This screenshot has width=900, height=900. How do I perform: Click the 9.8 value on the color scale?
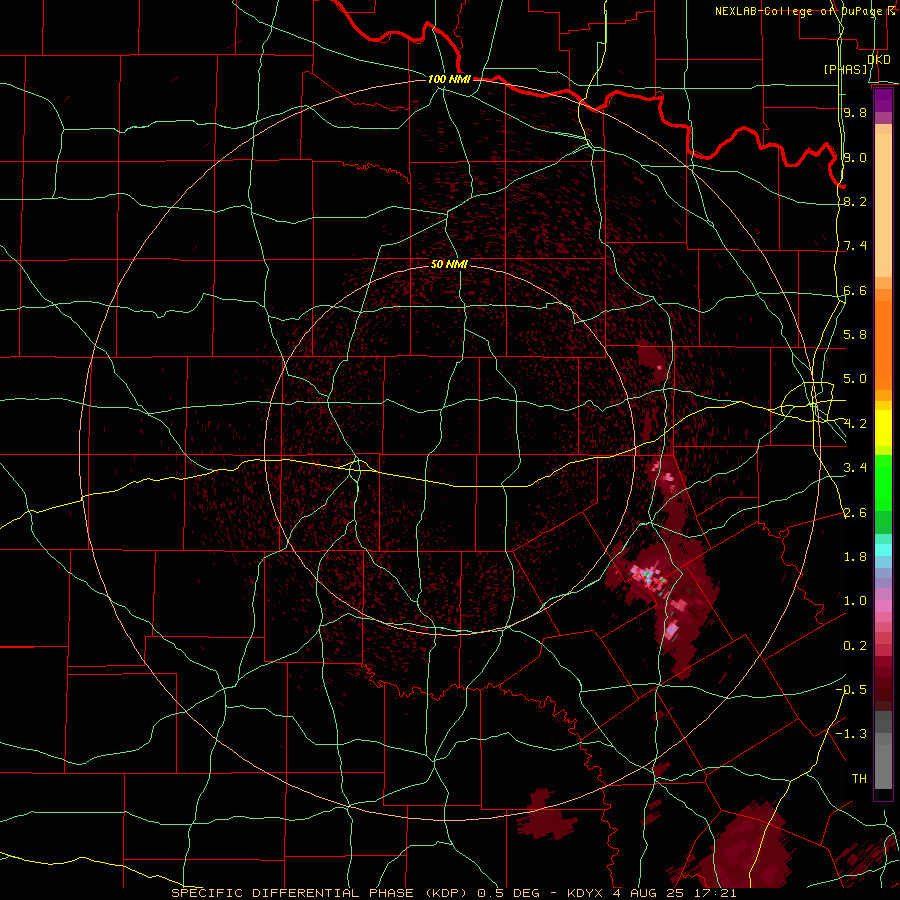(855, 113)
